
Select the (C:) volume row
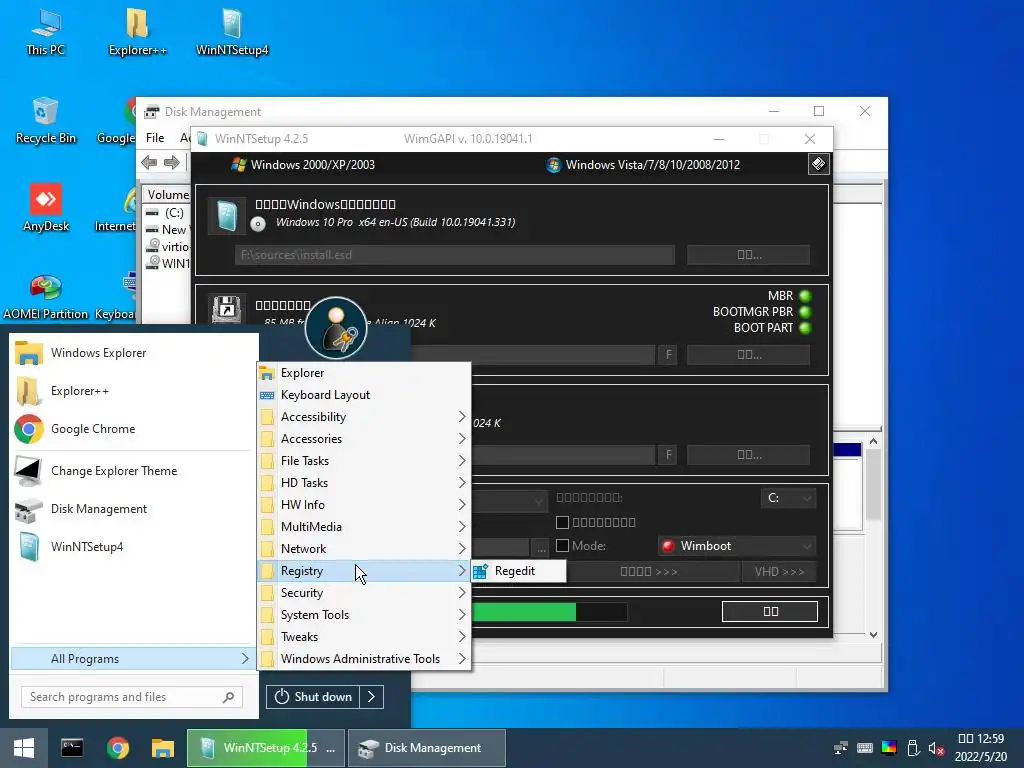click(x=168, y=213)
